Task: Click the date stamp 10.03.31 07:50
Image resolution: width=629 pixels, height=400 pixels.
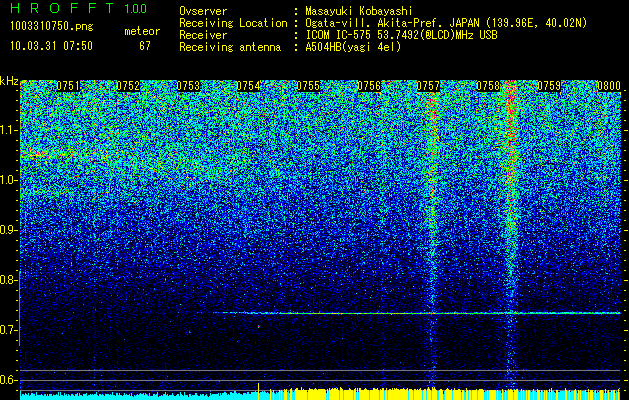Action: coord(51,46)
